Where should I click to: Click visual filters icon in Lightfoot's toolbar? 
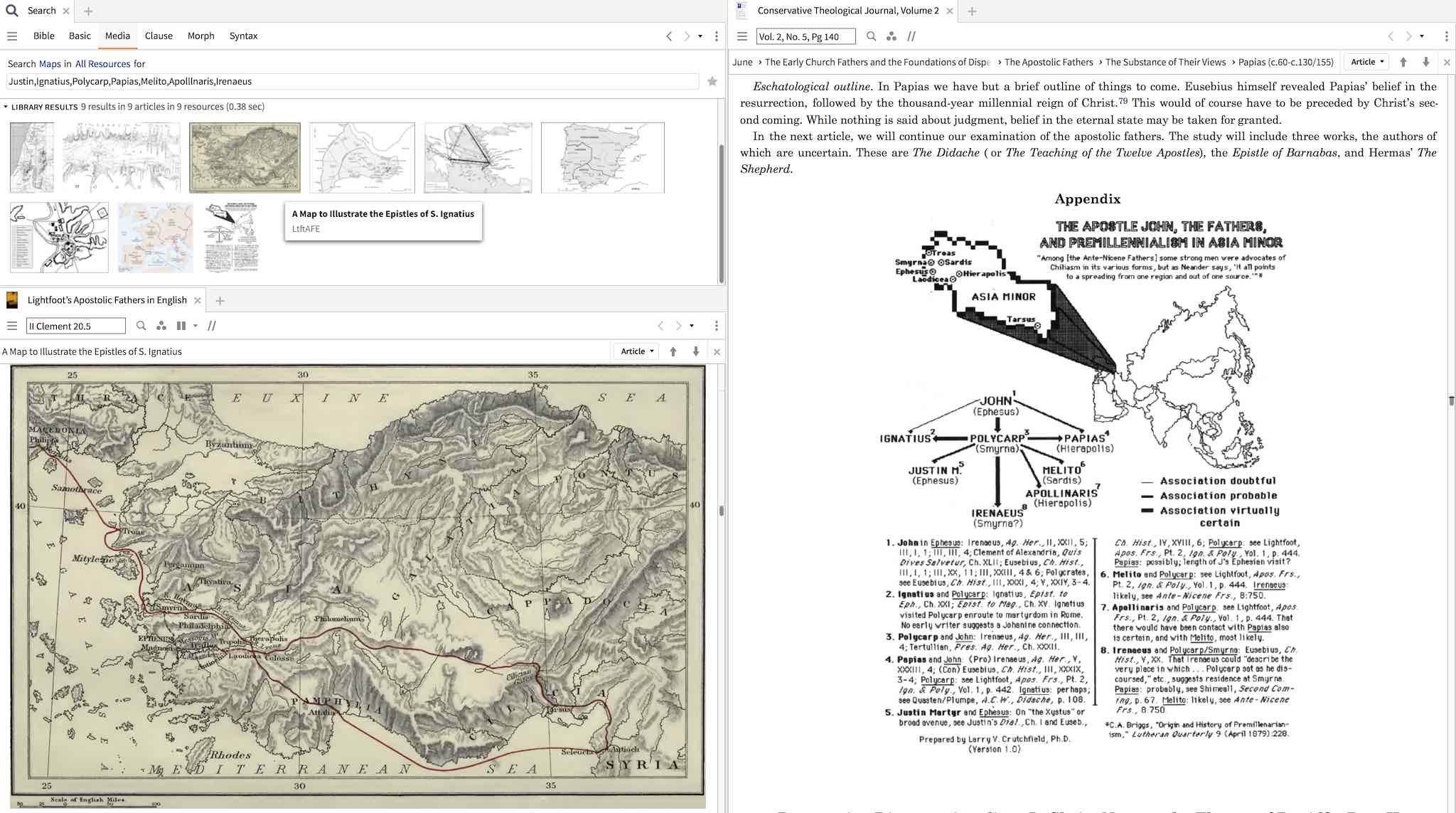click(161, 326)
